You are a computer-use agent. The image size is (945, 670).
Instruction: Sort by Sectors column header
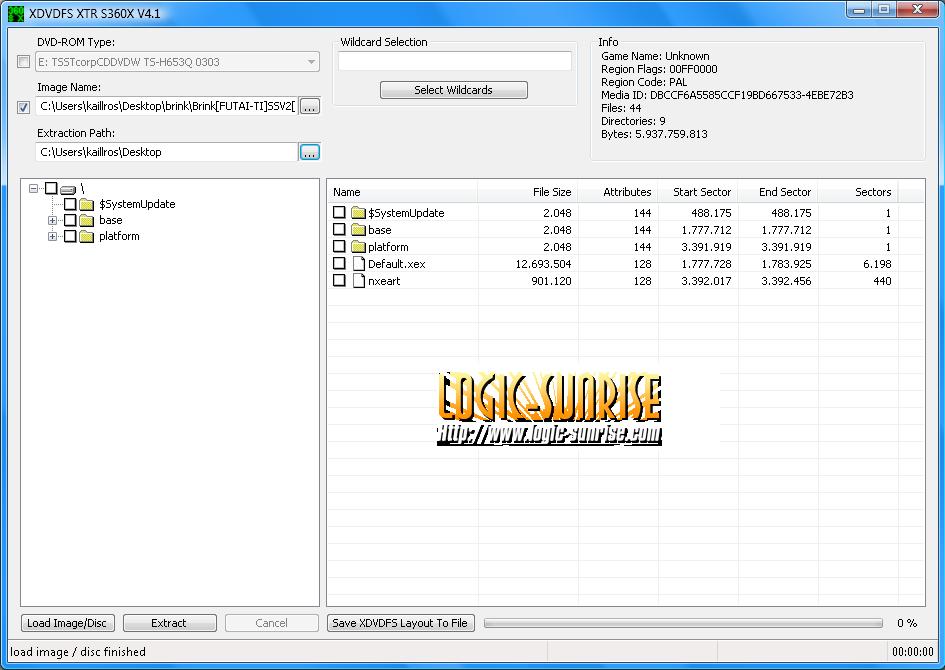[858, 192]
